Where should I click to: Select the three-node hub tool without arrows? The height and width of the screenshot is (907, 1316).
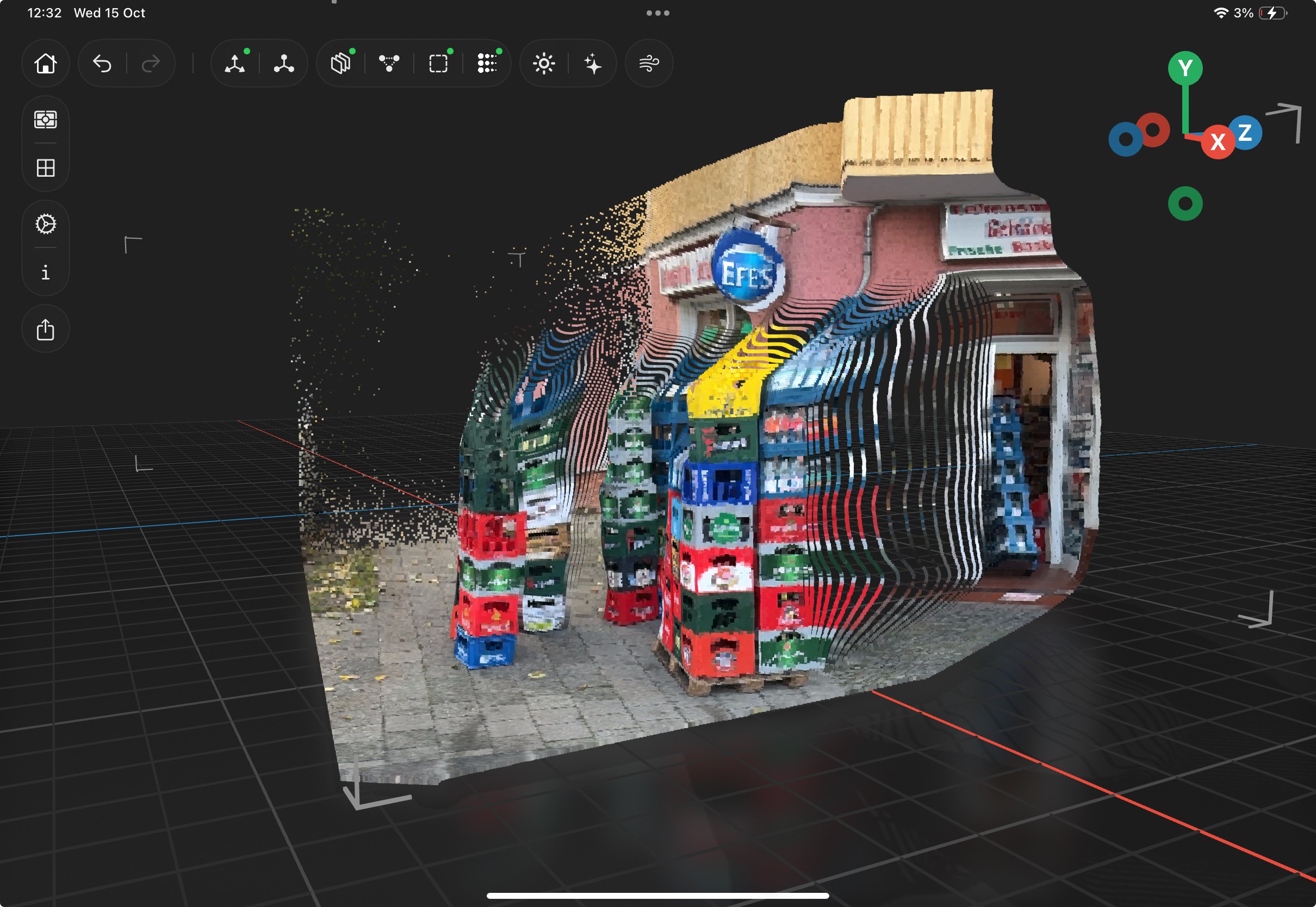point(283,63)
